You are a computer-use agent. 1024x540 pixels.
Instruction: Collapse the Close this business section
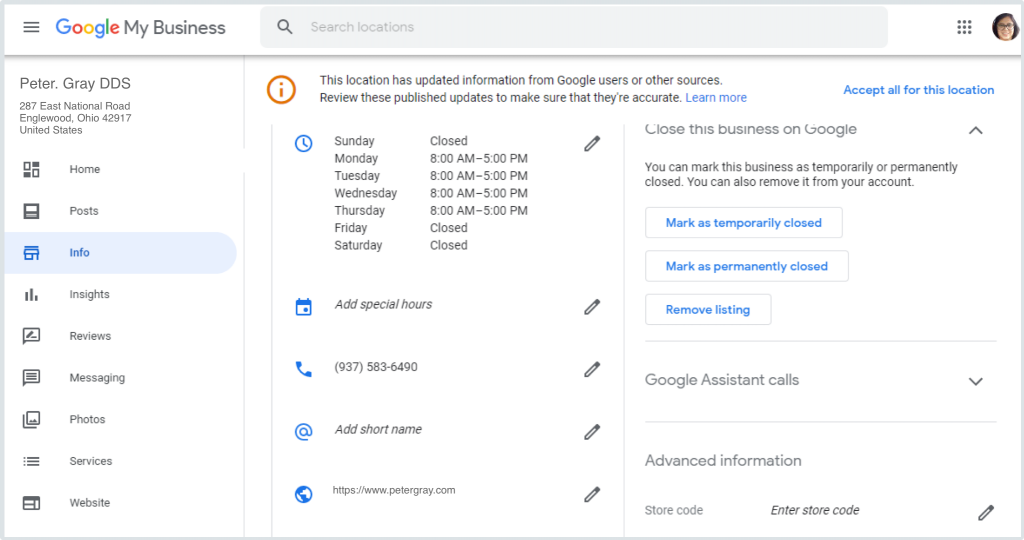[x=976, y=130]
